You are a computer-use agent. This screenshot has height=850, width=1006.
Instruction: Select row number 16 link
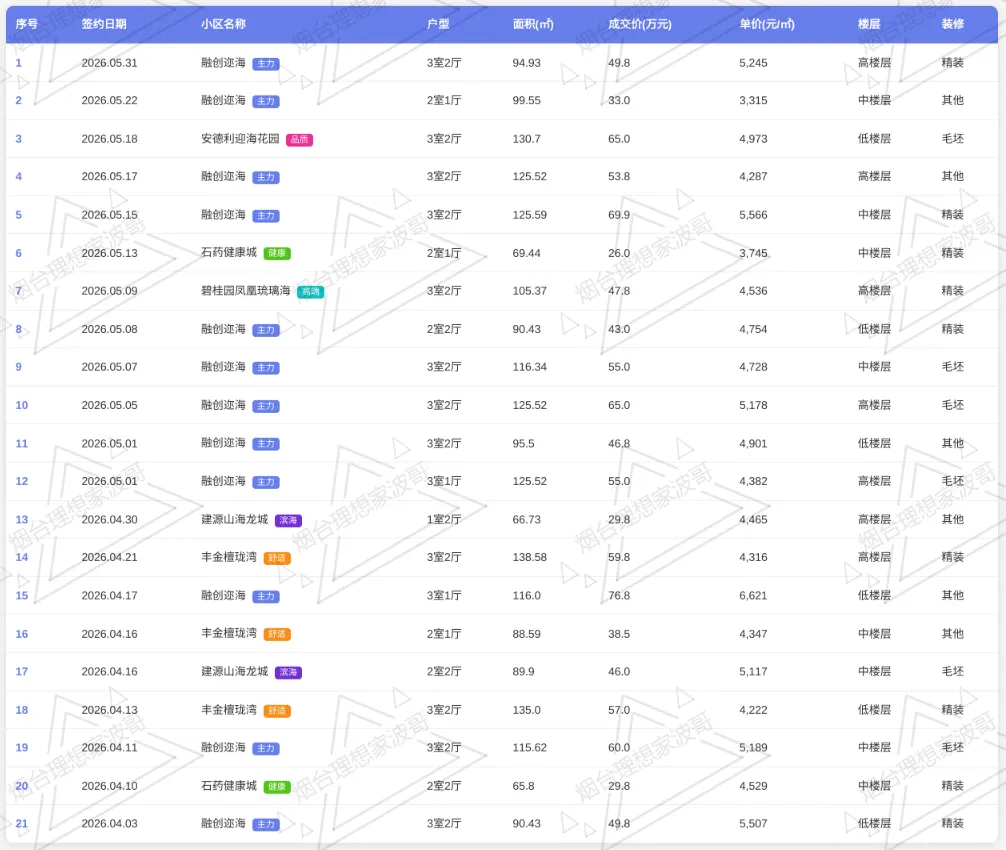click(x=22, y=634)
